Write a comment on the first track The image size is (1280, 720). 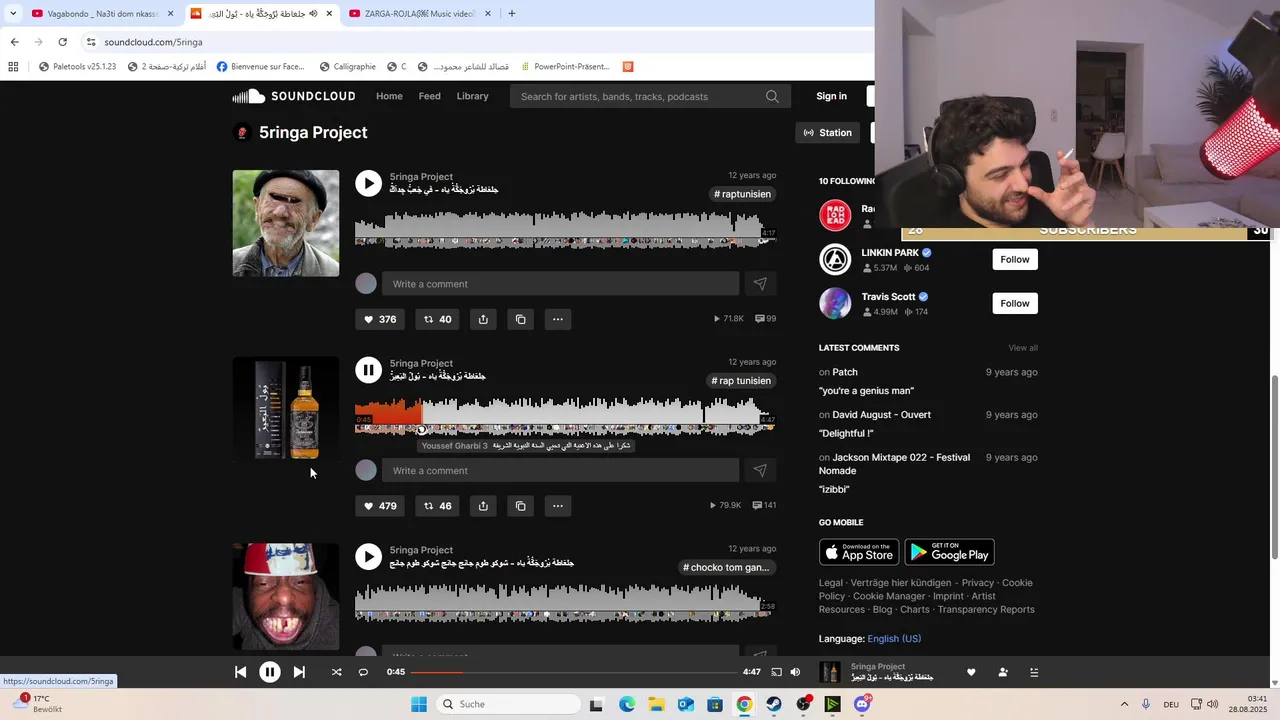click(560, 284)
